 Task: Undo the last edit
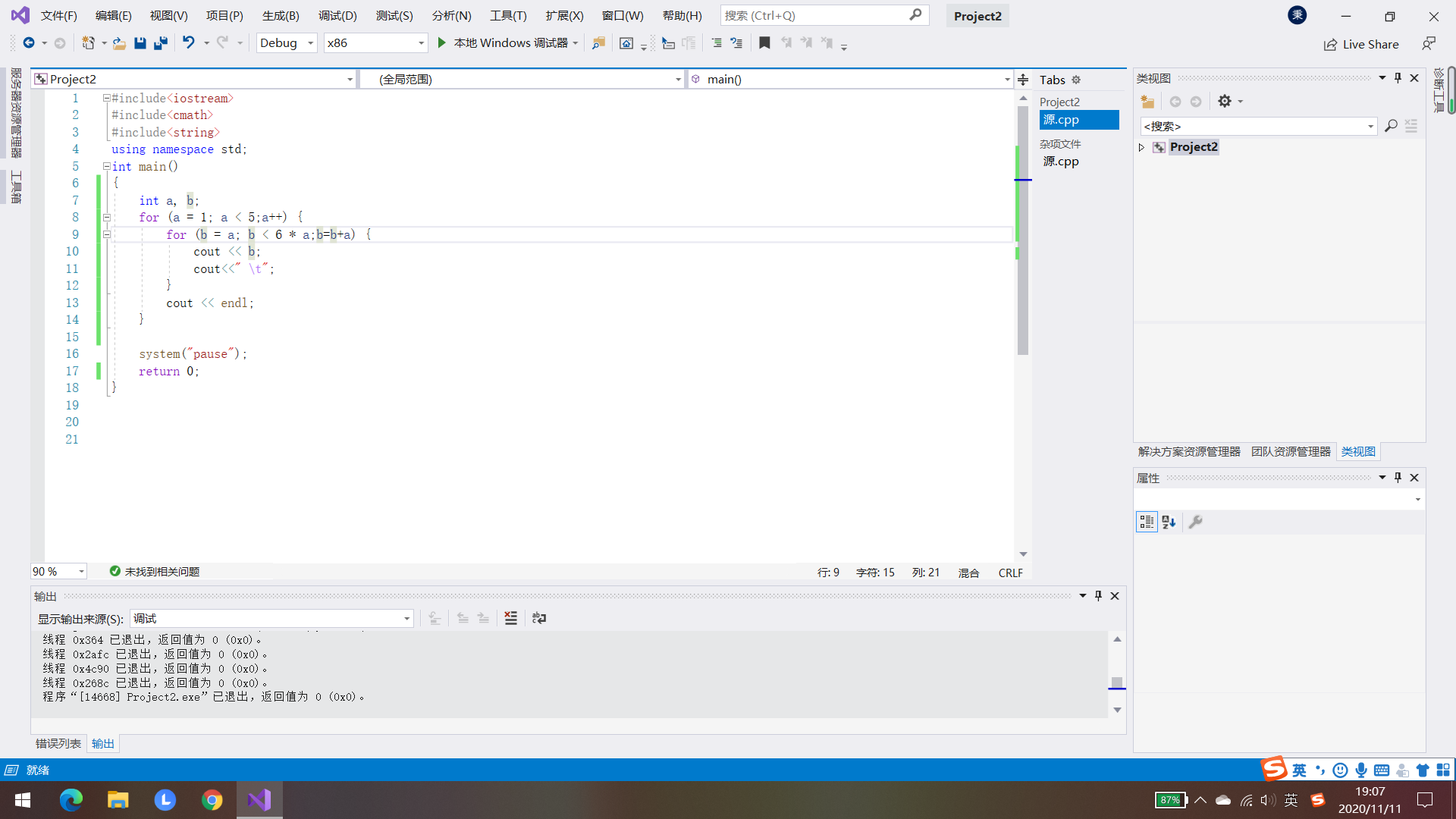[188, 43]
